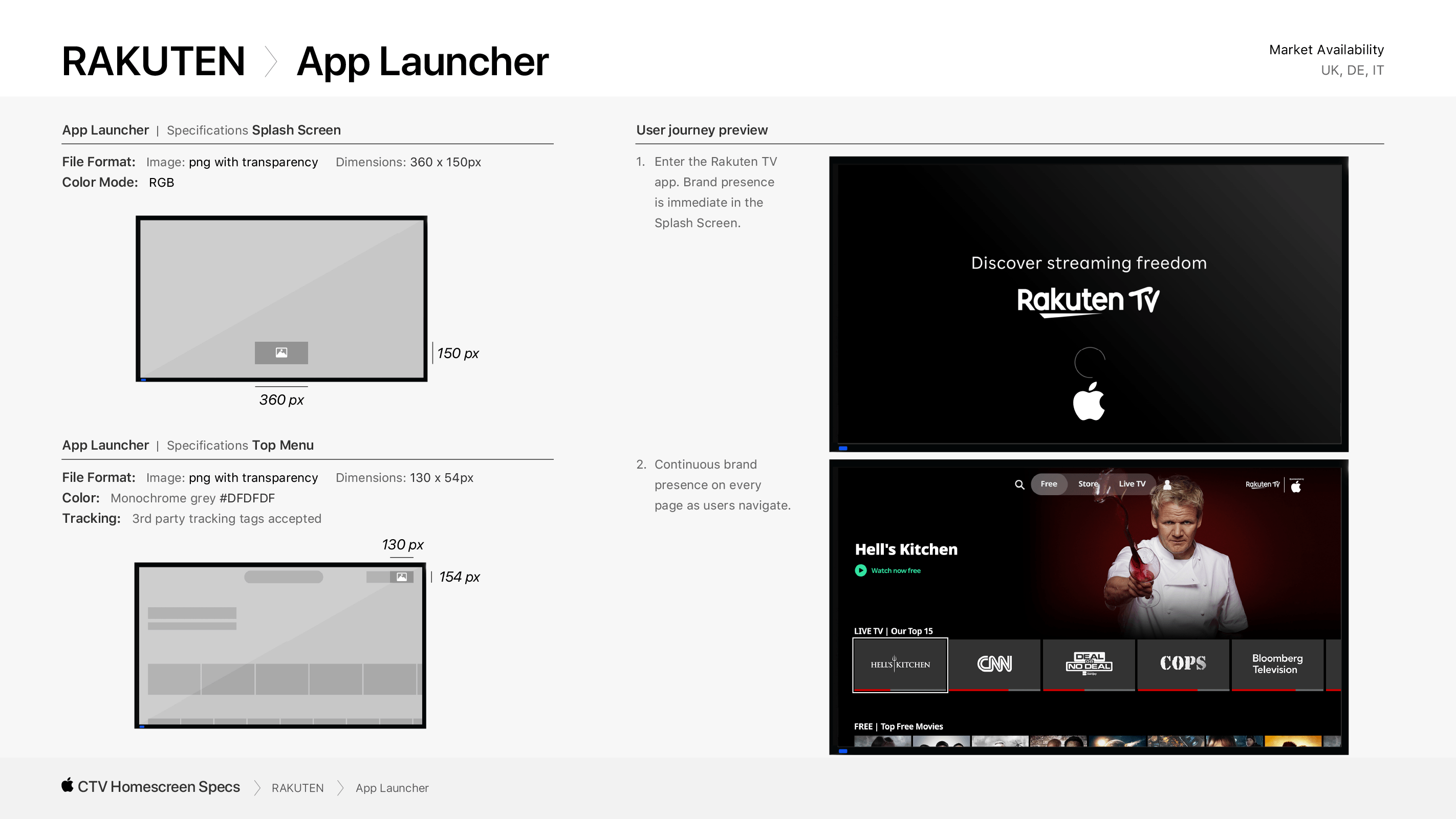Click Rakuten TV logo in top menu preview
Viewport: 1456px width, 819px height.
(1262, 484)
